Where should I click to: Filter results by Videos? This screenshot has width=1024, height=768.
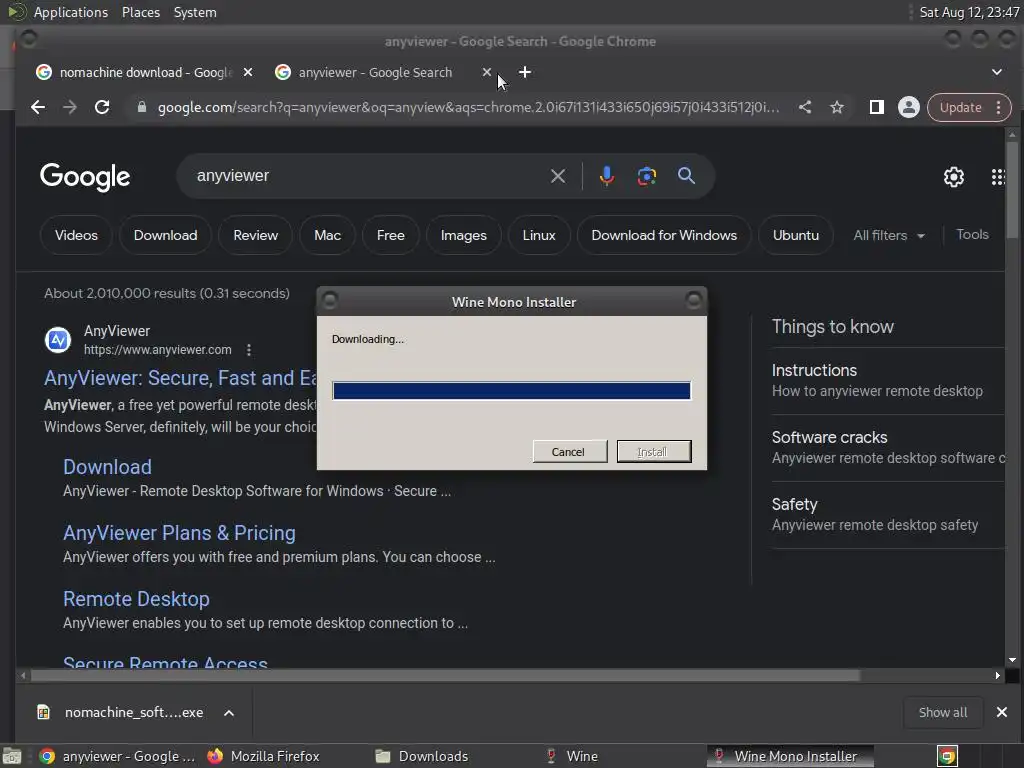click(x=76, y=235)
